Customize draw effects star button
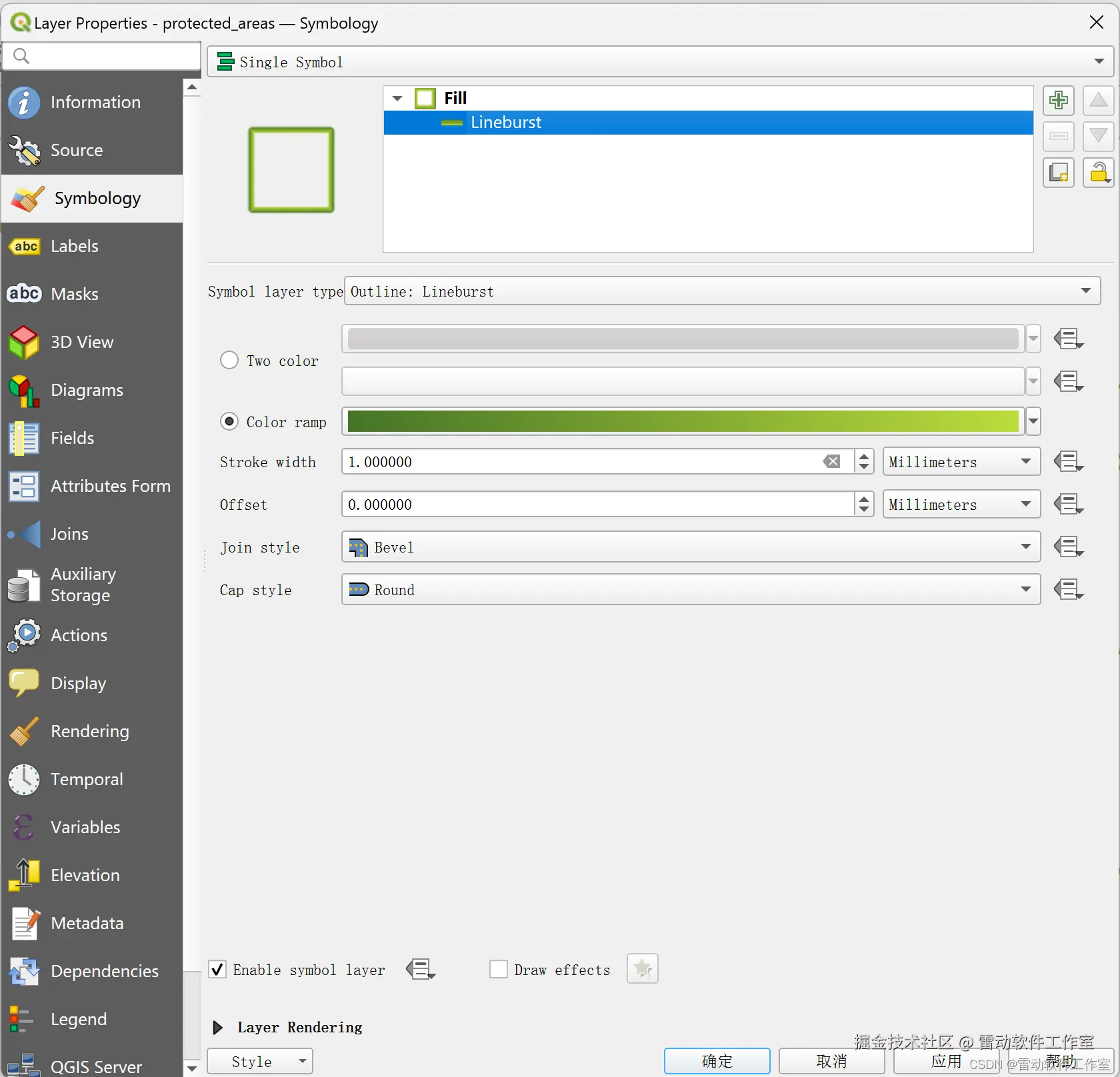Screen dimensions: 1120x1077 (642, 968)
